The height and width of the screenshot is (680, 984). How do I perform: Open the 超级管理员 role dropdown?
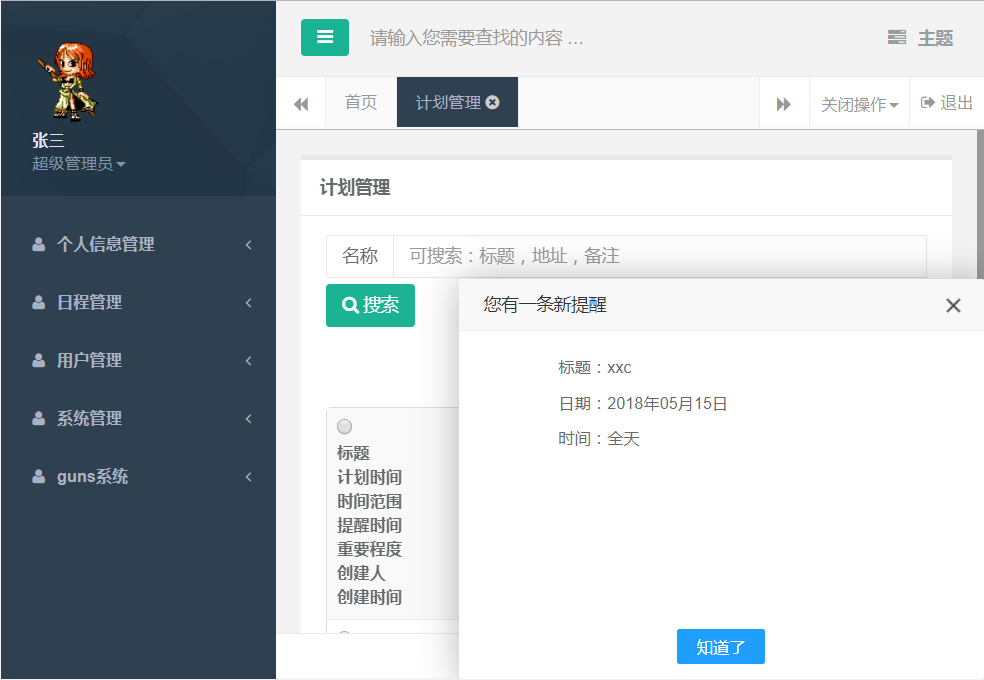[x=78, y=164]
